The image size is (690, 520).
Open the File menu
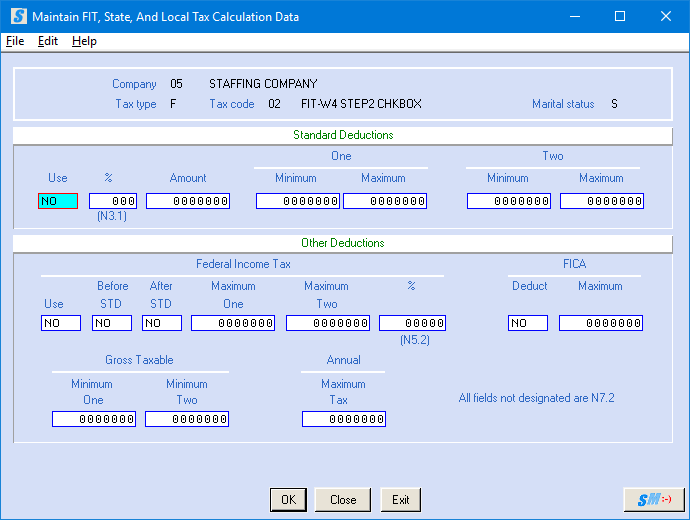coord(15,41)
